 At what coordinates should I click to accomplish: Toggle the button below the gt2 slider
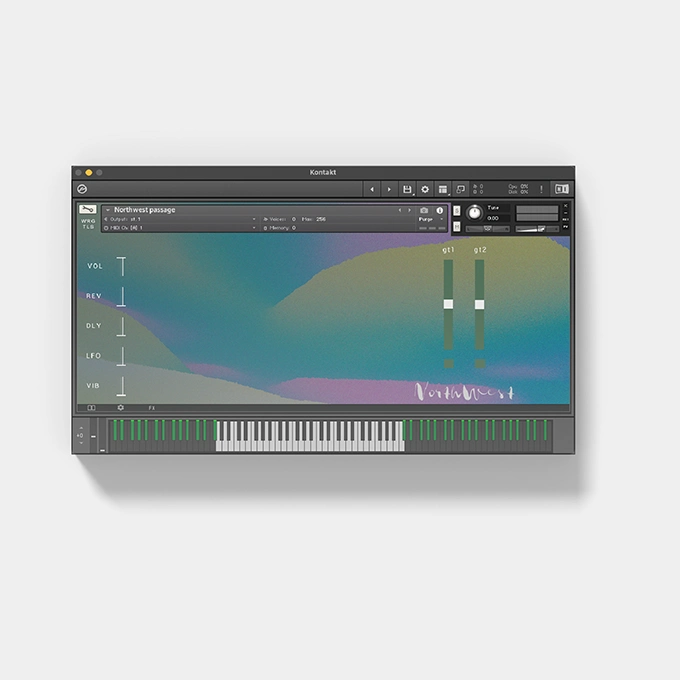point(479,363)
